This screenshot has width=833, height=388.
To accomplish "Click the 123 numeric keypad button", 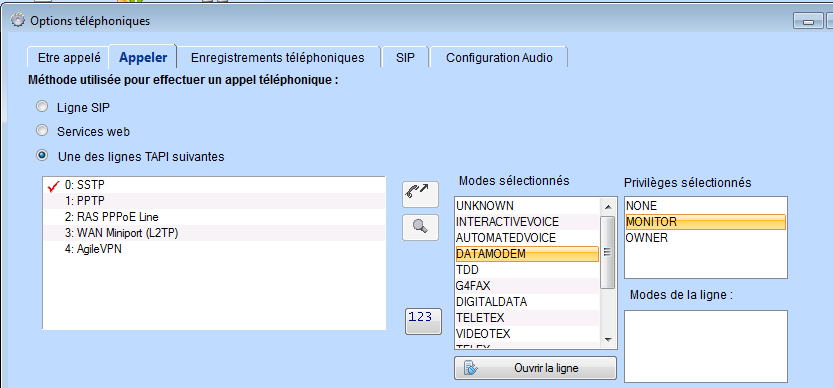I will tap(423, 321).
